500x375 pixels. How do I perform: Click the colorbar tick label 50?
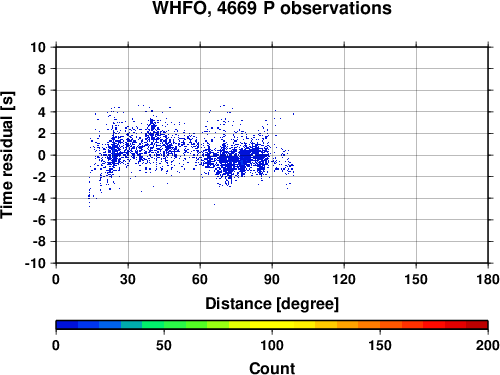164,345
